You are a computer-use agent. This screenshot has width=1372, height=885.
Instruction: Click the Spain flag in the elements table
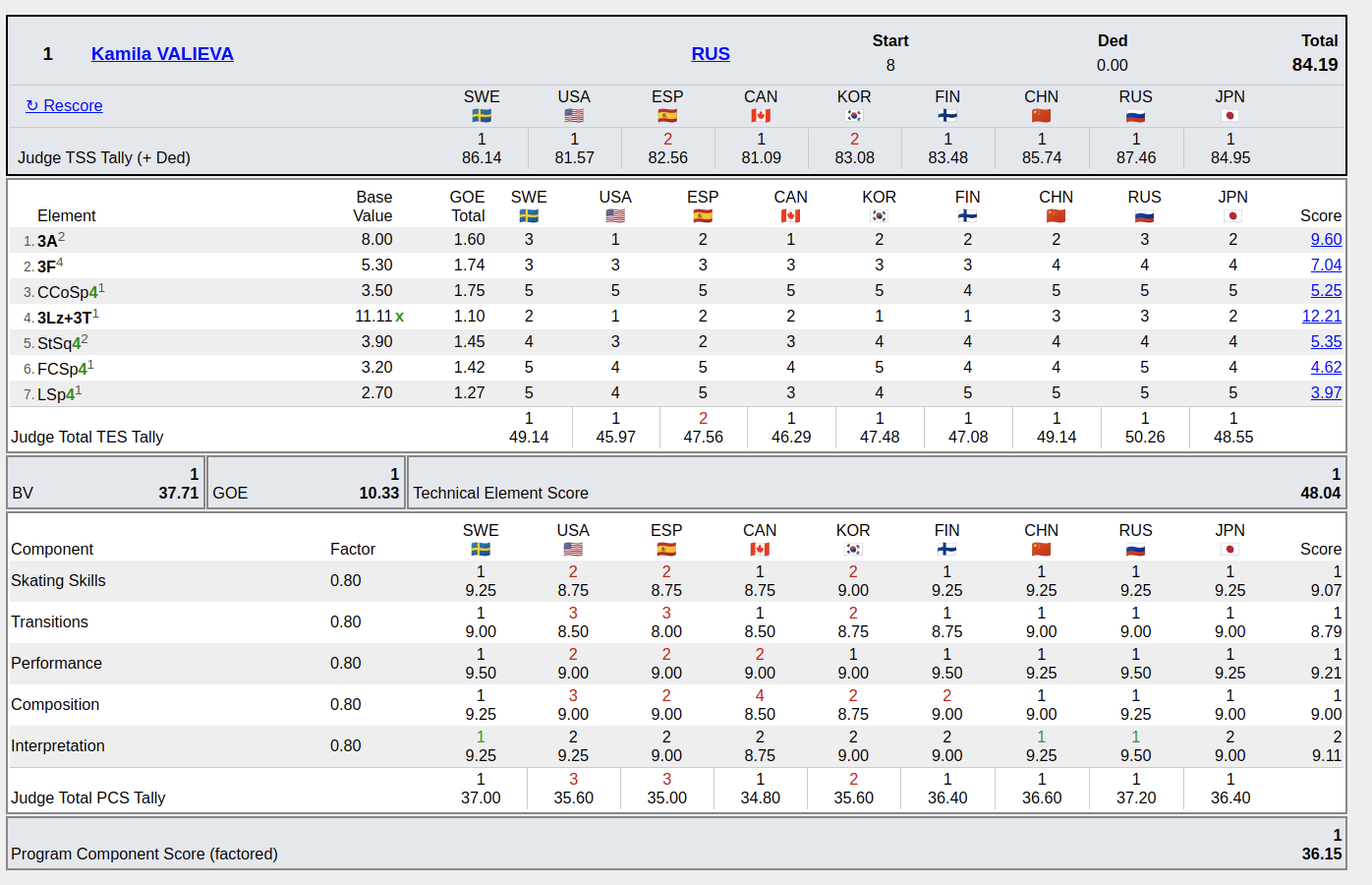(703, 216)
